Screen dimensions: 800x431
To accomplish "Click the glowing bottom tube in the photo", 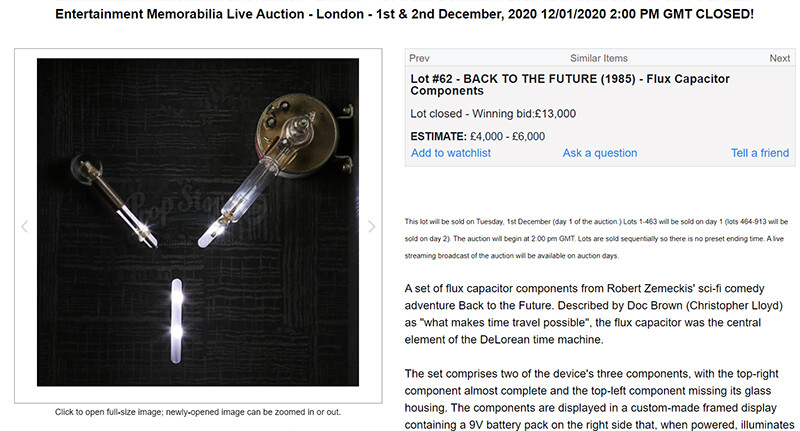I will tap(178, 314).
